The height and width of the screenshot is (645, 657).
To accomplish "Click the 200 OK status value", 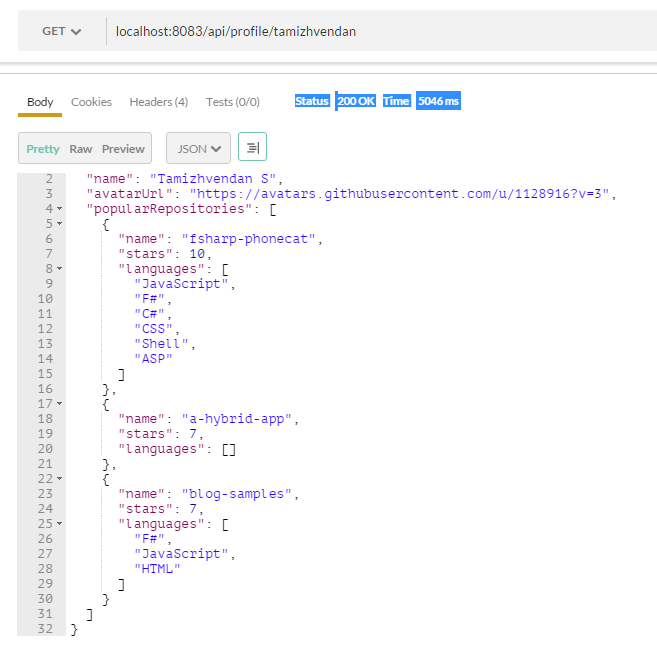I will 356,101.
